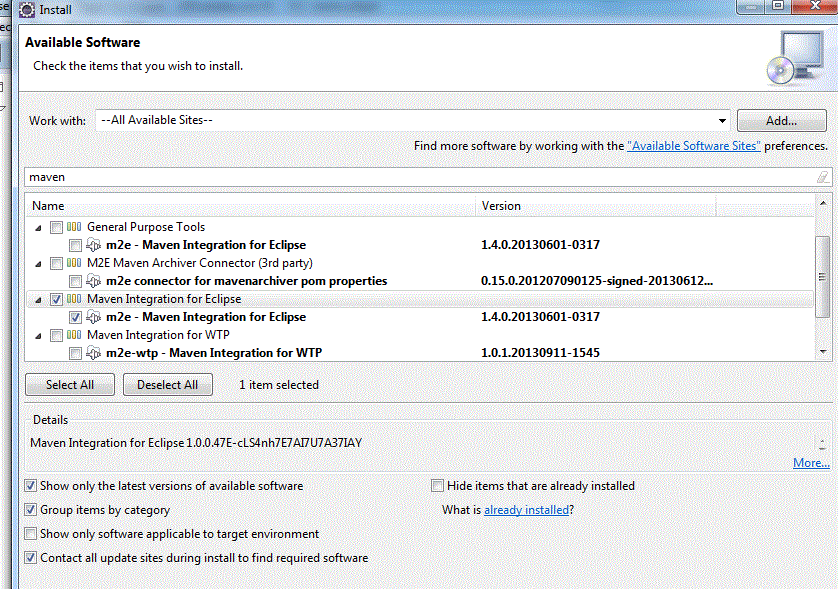Open the Available Software Sites link
Screen dimensions: 838x589
pyautogui.click(x=694, y=146)
